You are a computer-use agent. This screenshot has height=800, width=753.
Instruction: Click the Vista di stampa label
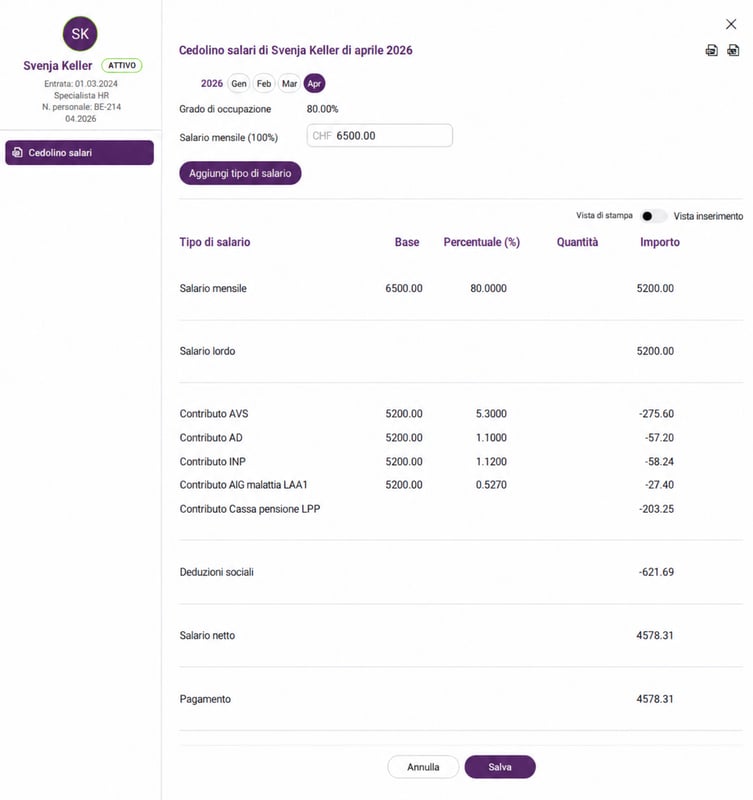tap(605, 215)
